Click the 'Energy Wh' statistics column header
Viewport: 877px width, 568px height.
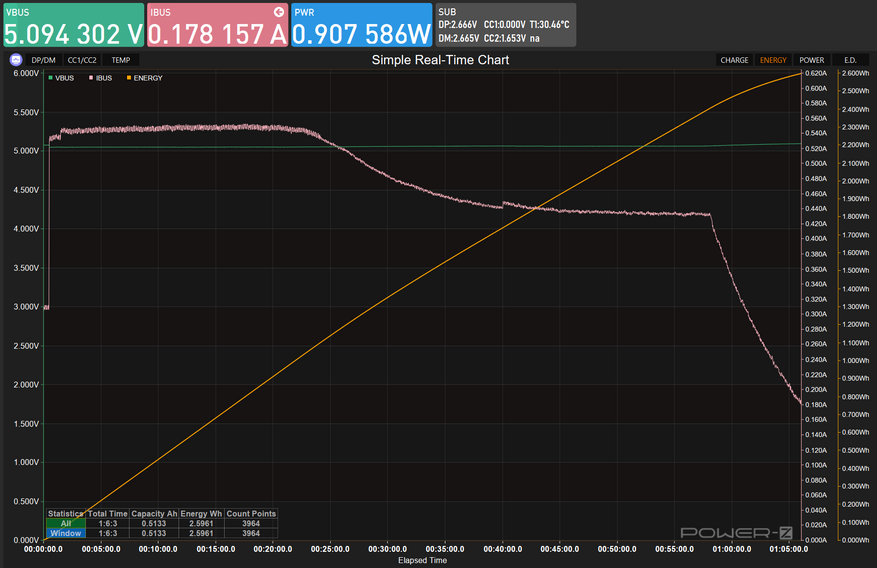tap(201, 513)
